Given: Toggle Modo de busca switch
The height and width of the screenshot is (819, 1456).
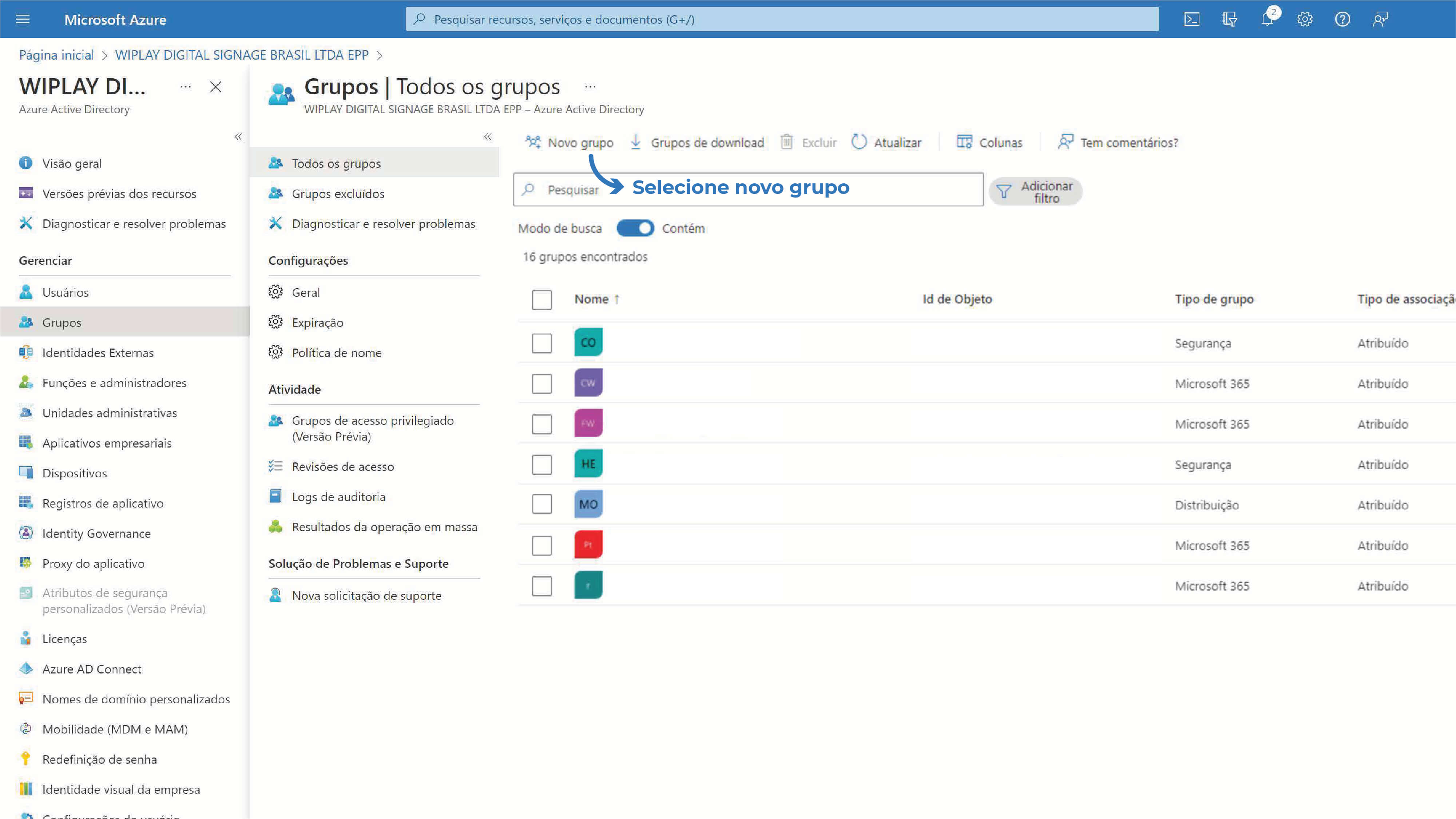Looking at the screenshot, I should click(635, 228).
